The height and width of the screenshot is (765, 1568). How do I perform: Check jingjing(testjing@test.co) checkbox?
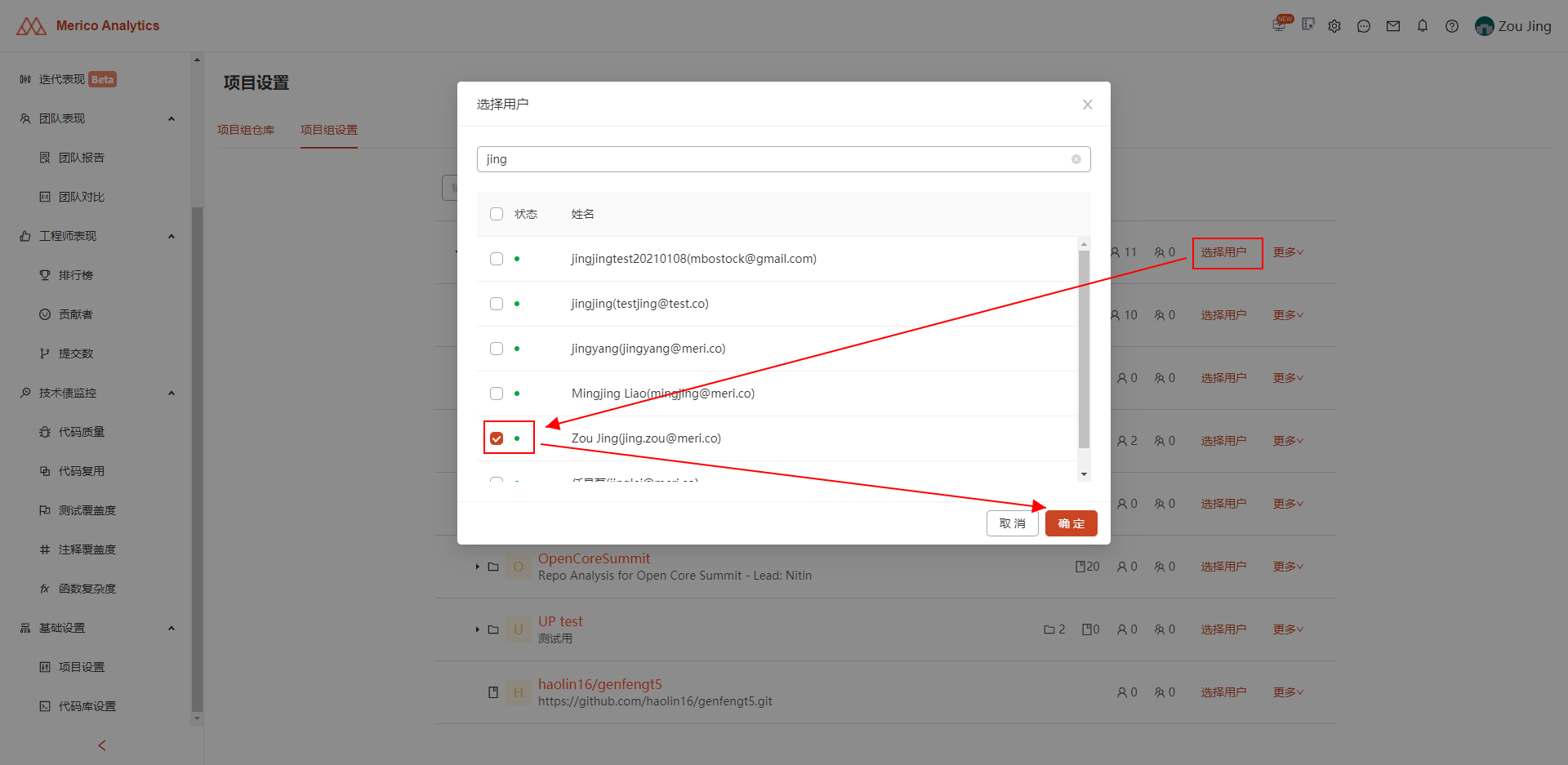pos(497,304)
